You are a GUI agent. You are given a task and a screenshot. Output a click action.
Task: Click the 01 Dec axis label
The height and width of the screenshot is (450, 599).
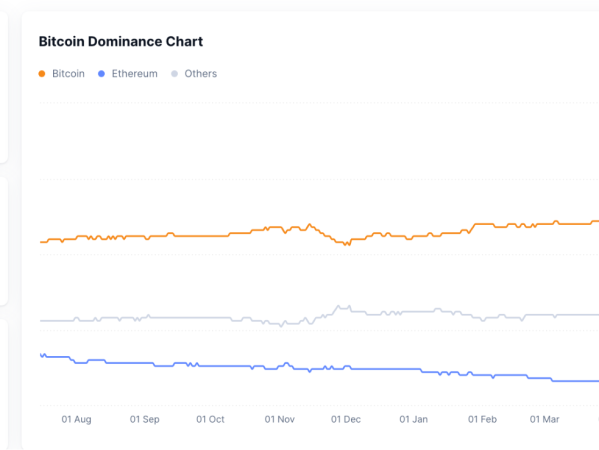coord(346,419)
